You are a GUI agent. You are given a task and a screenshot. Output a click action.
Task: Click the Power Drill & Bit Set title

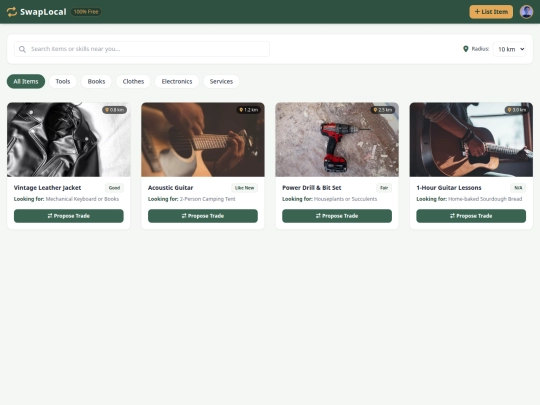click(312, 188)
